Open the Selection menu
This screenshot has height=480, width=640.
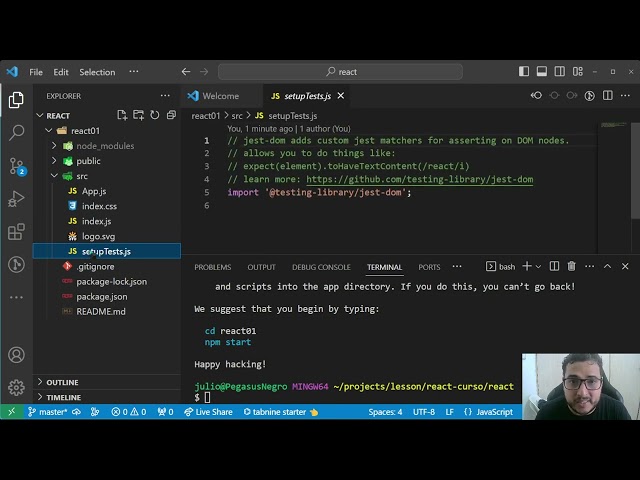click(97, 72)
